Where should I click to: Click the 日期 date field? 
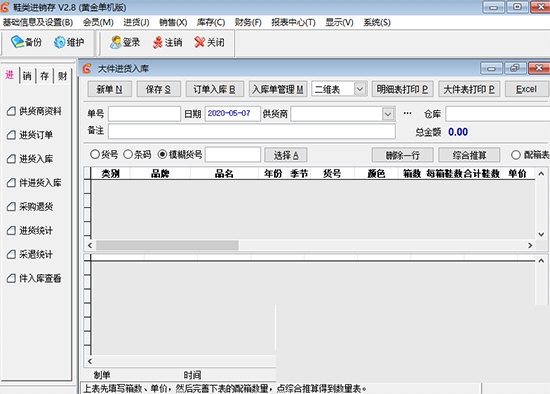[233, 114]
